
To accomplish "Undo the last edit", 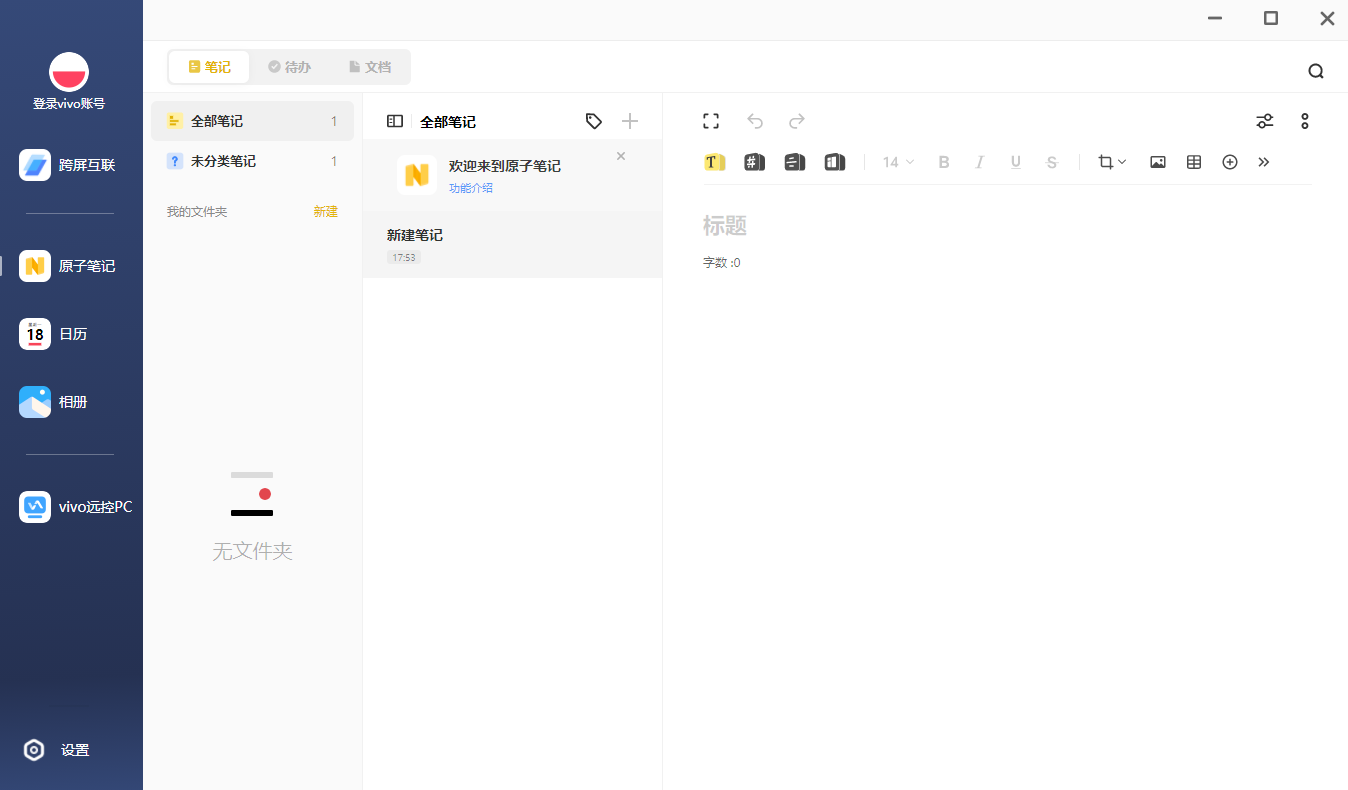I will pyautogui.click(x=755, y=121).
